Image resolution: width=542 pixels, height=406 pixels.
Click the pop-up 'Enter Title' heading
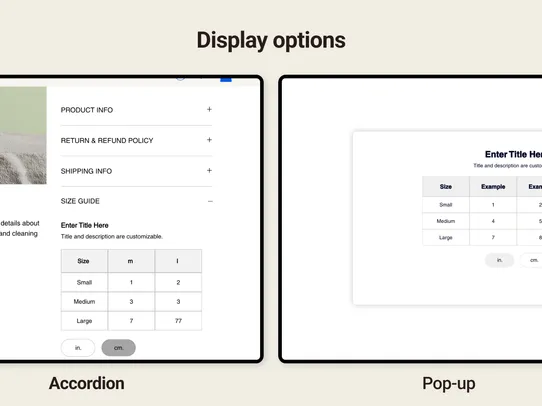[x=513, y=154]
